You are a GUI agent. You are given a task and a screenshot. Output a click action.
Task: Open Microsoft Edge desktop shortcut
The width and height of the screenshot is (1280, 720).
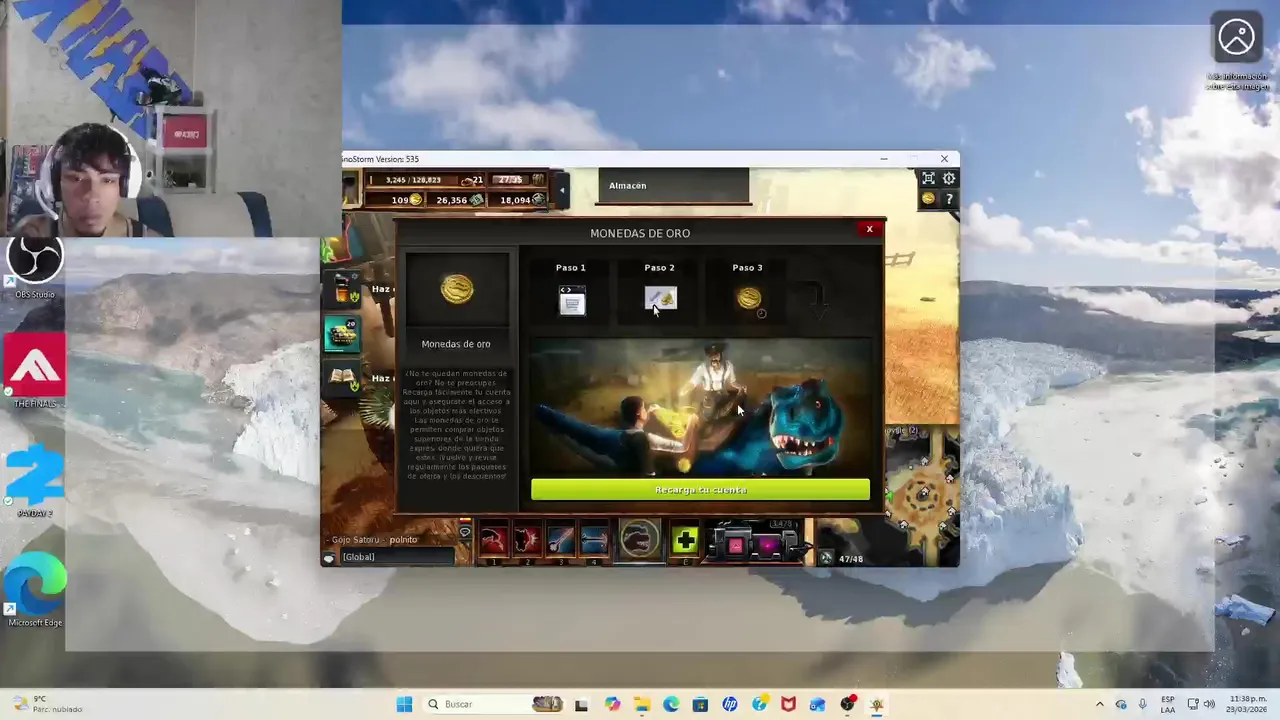click(x=35, y=590)
